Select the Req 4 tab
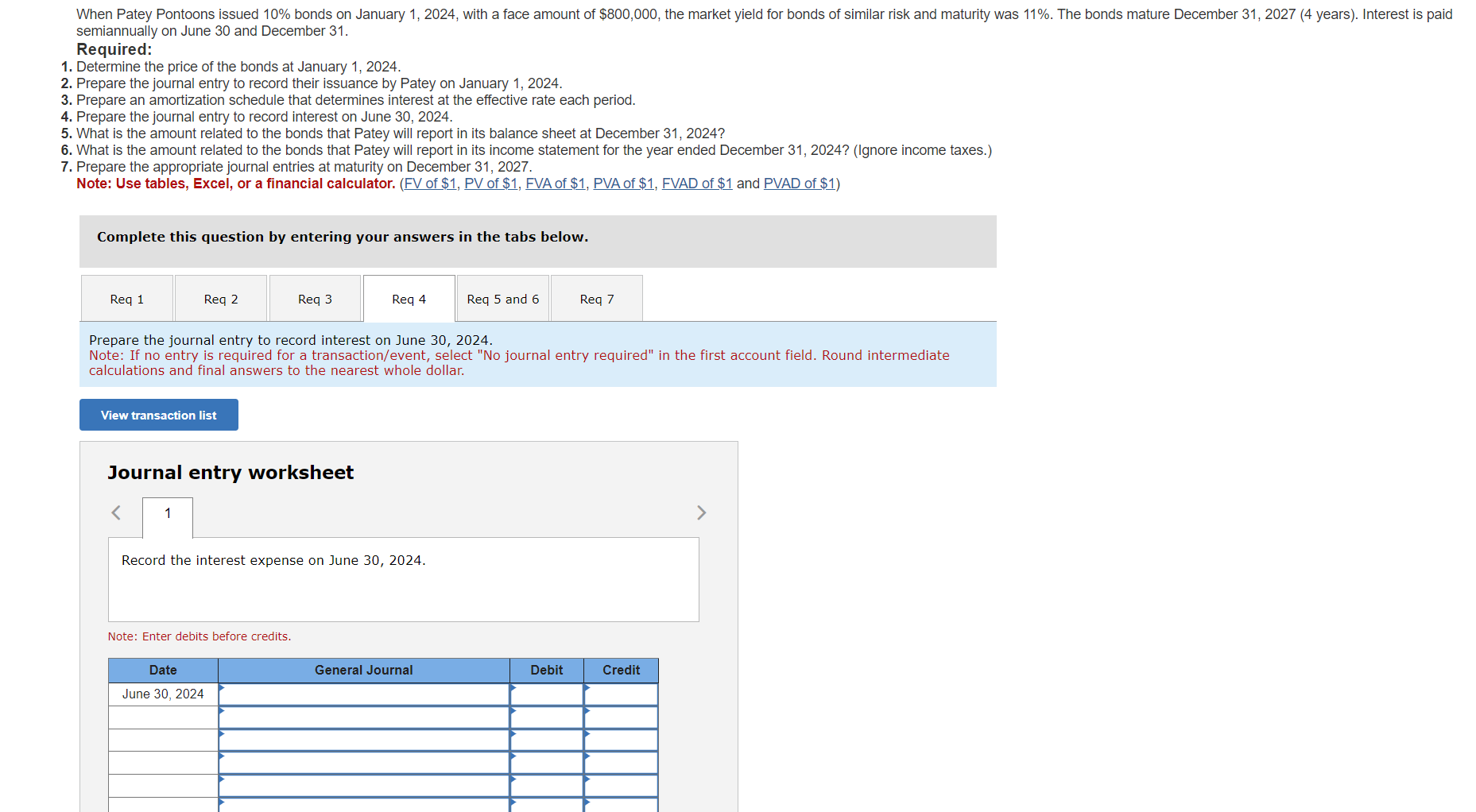 click(409, 299)
